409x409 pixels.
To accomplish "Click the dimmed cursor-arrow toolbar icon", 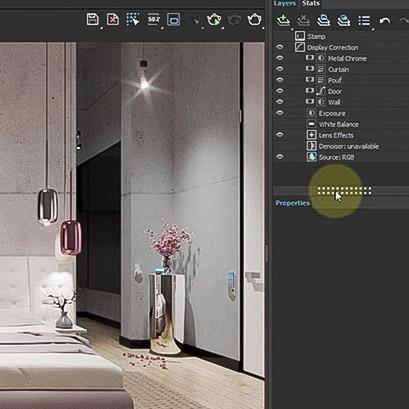I will (x=196, y=21).
